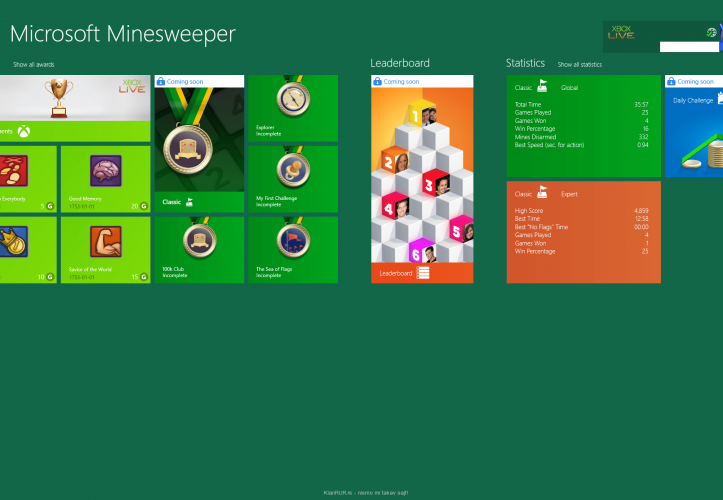
Task: Open the Leaderboard section heading
Action: (x=400, y=63)
